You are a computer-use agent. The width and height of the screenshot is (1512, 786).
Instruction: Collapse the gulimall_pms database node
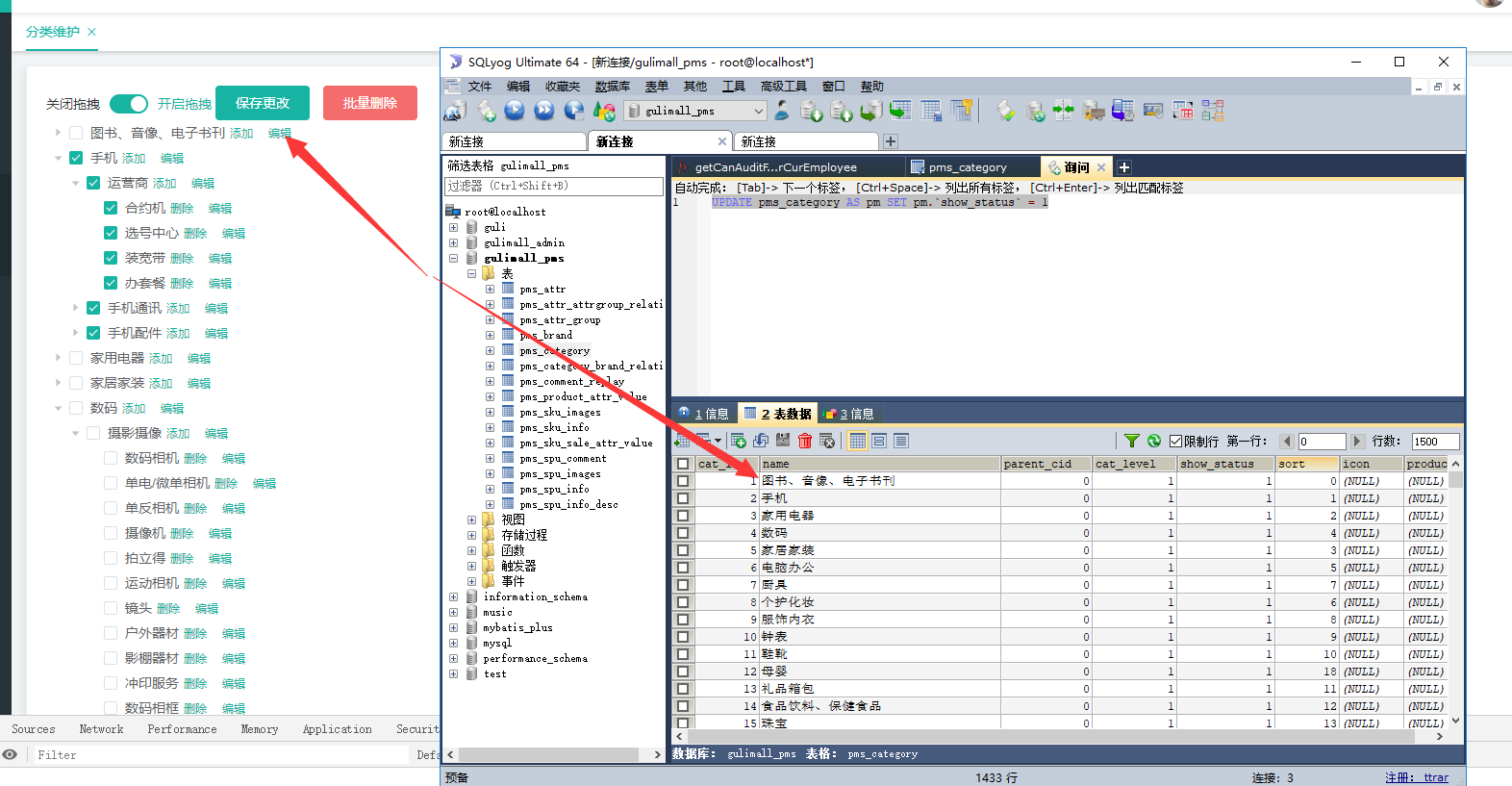453,258
